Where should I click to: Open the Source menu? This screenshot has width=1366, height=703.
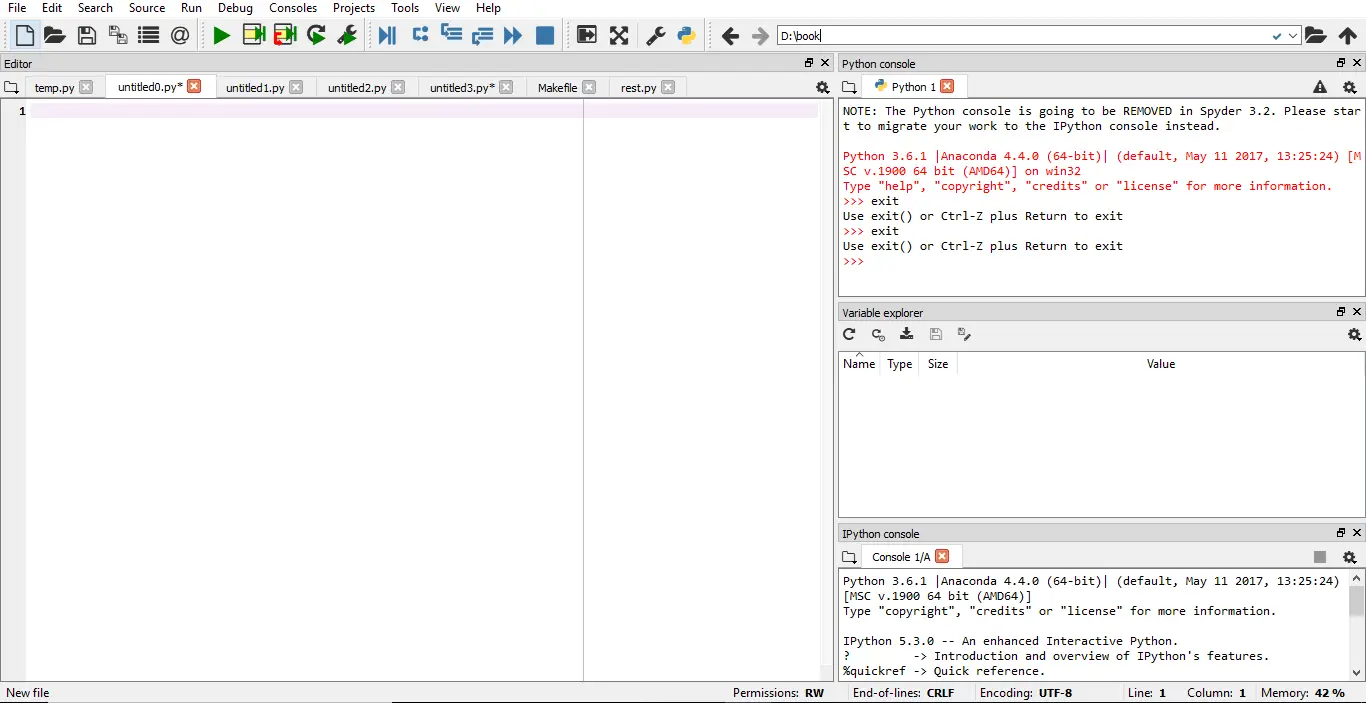[x=147, y=8]
